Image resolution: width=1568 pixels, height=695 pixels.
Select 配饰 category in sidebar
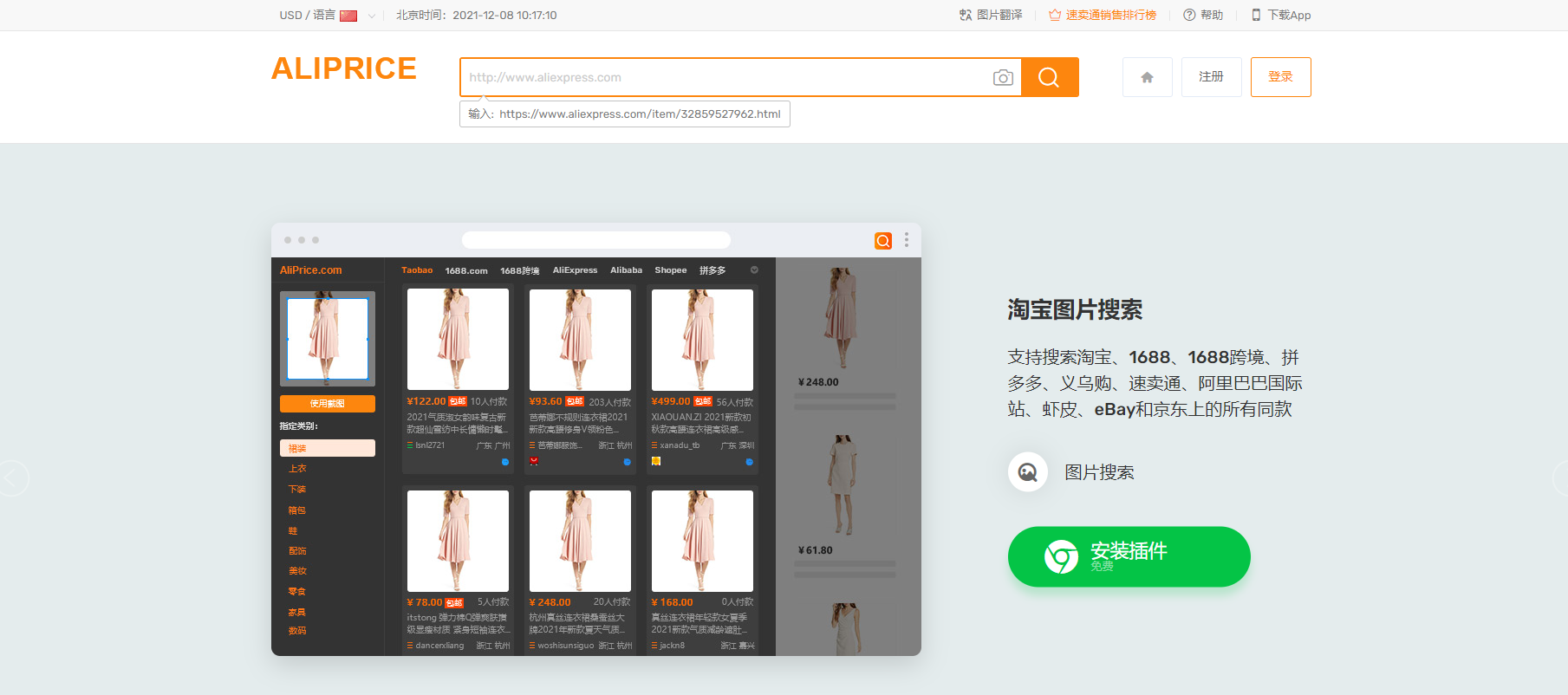tap(297, 551)
